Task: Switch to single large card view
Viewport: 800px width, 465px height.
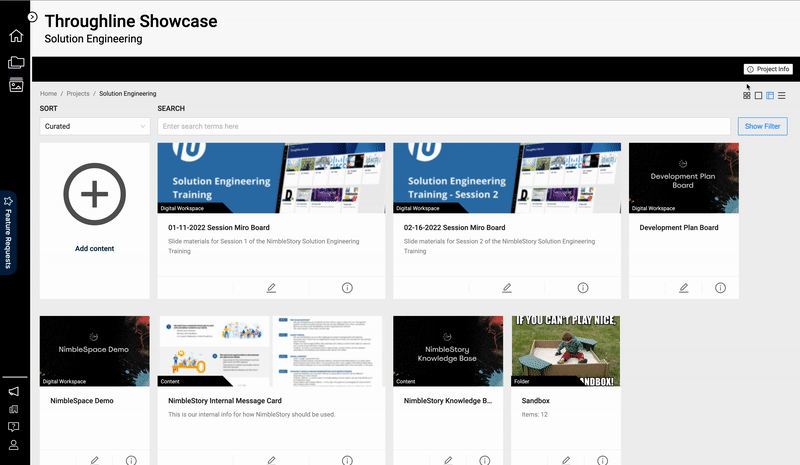Action: [759, 95]
